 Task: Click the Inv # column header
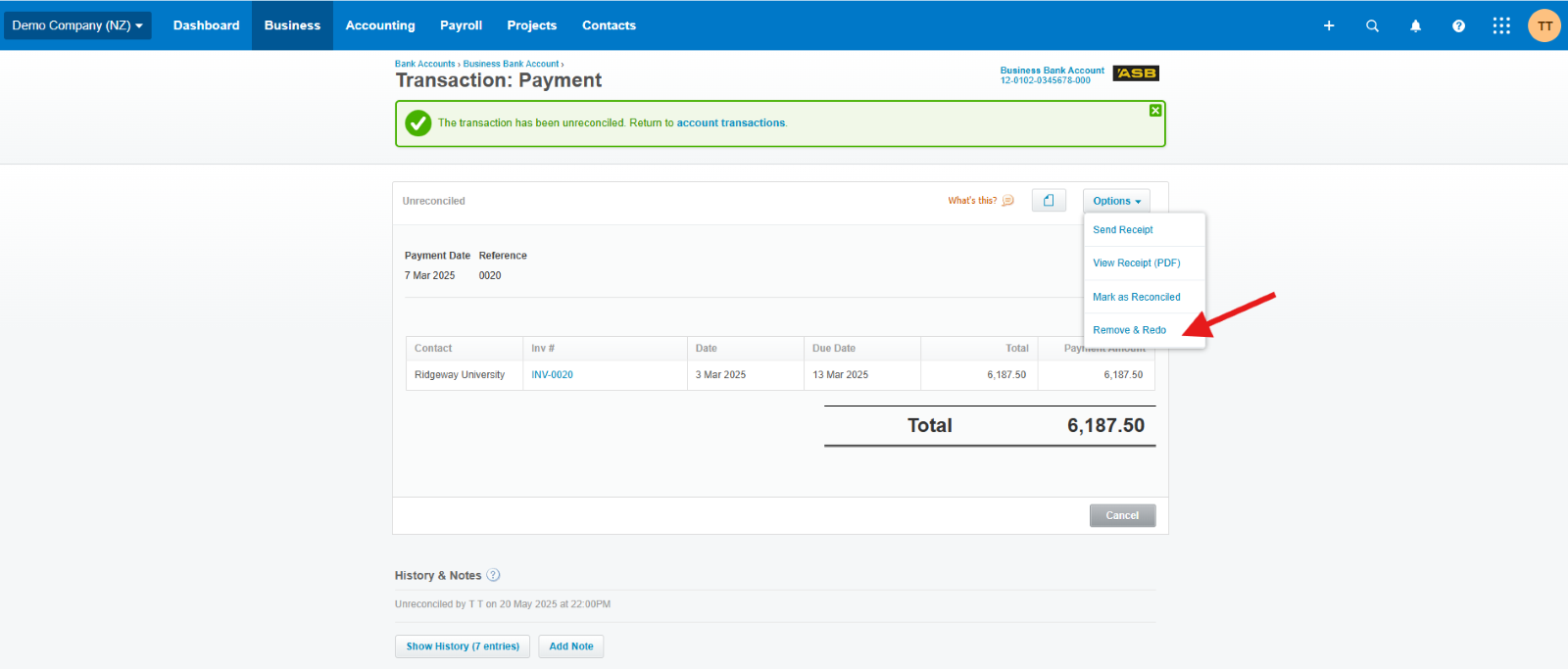[543, 348]
